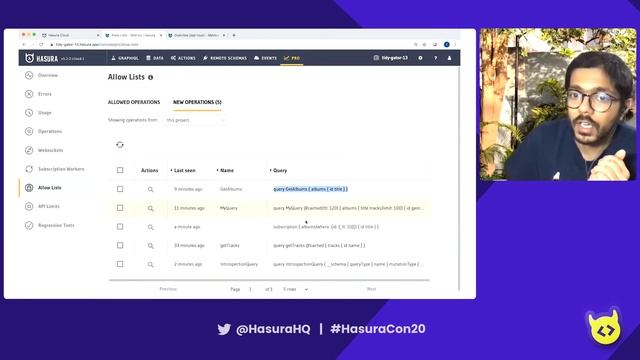The height and width of the screenshot is (360, 640).
Task: Open the Pro tab
Action: coord(292,58)
